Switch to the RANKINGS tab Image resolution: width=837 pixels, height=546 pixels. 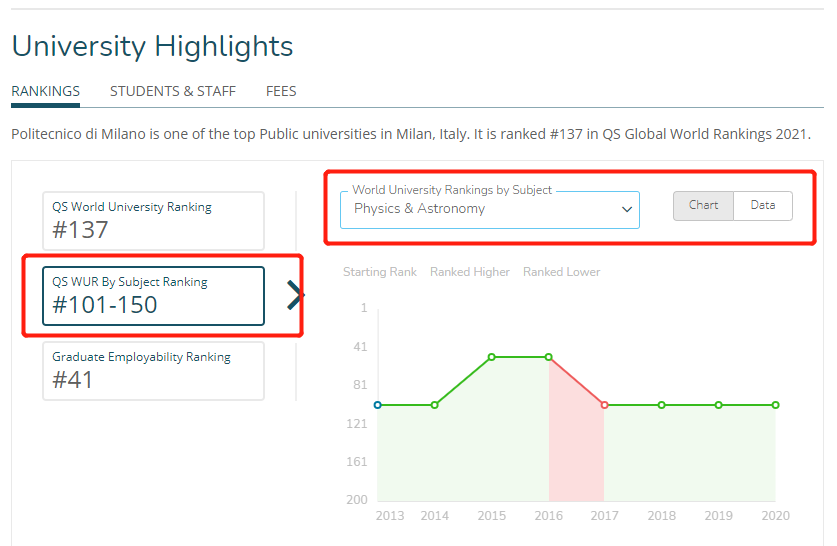click(45, 91)
